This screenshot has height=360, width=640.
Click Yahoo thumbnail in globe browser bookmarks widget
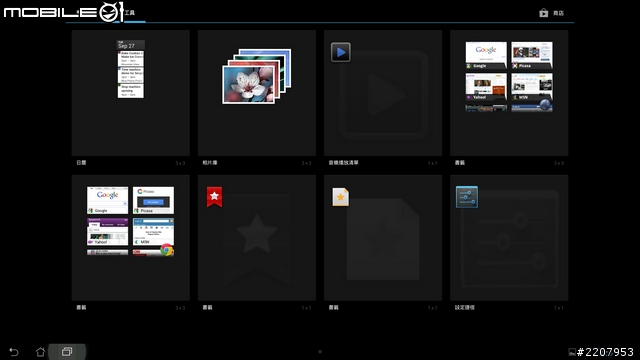click(x=486, y=87)
